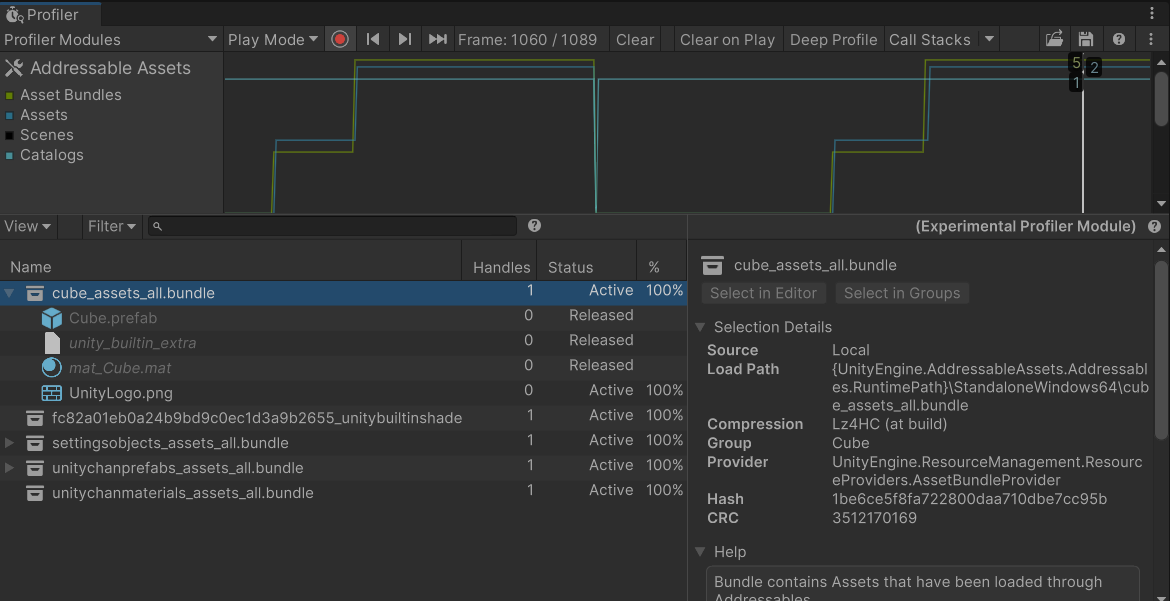The width and height of the screenshot is (1170, 601).
Task: Click Select in Editor button
Action: (763, 293)
